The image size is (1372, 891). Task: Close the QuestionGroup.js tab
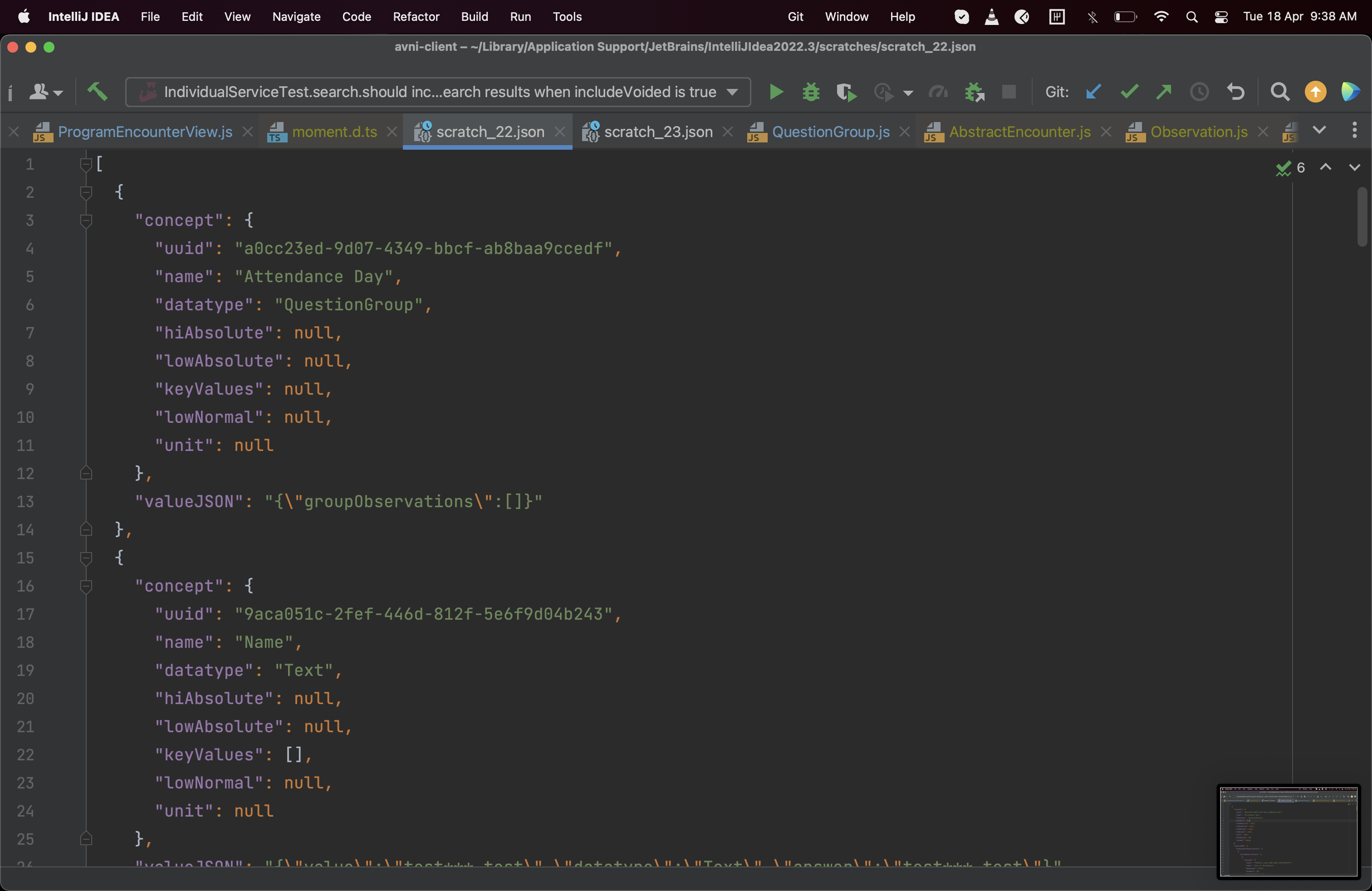pos(905,132)
